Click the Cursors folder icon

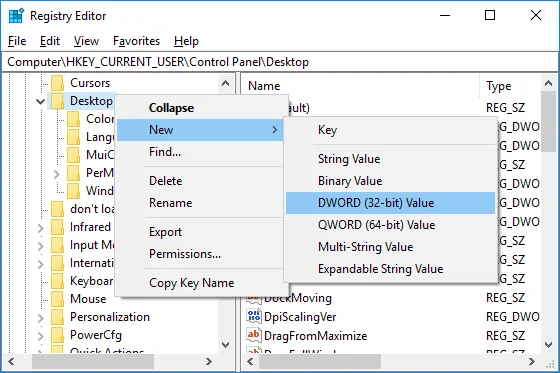[58, 83]
